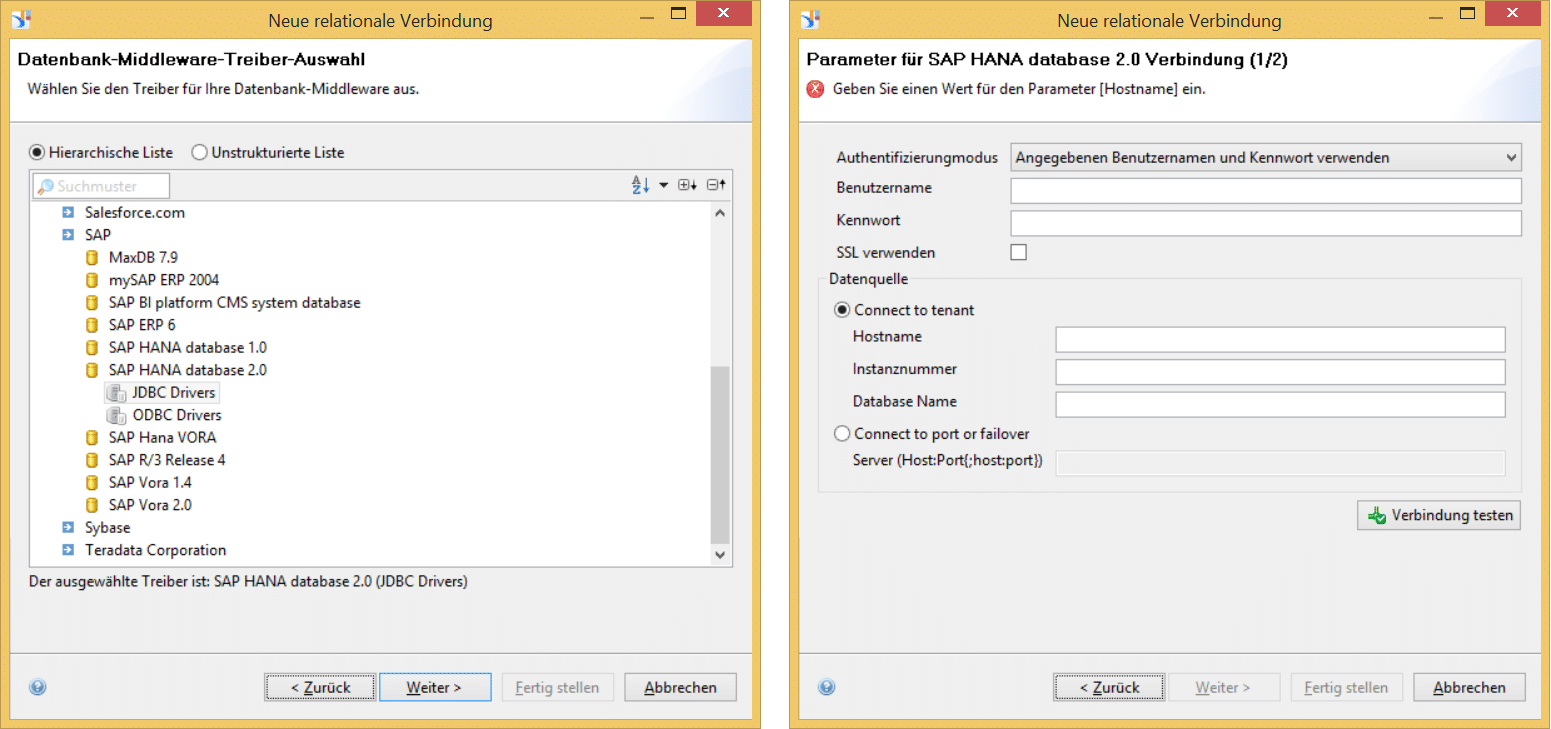Open the Authentifizierungsmodus dropdown

(1265, 157)
